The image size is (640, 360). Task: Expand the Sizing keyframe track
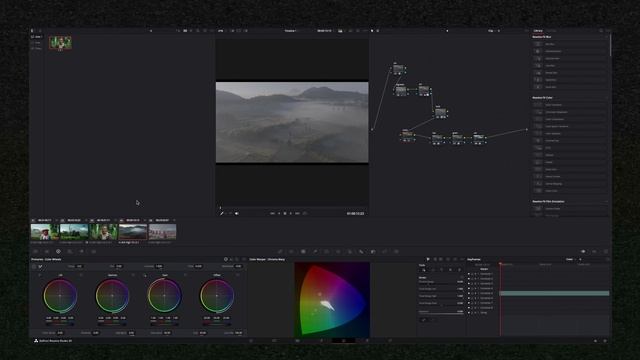coord(478,313)
